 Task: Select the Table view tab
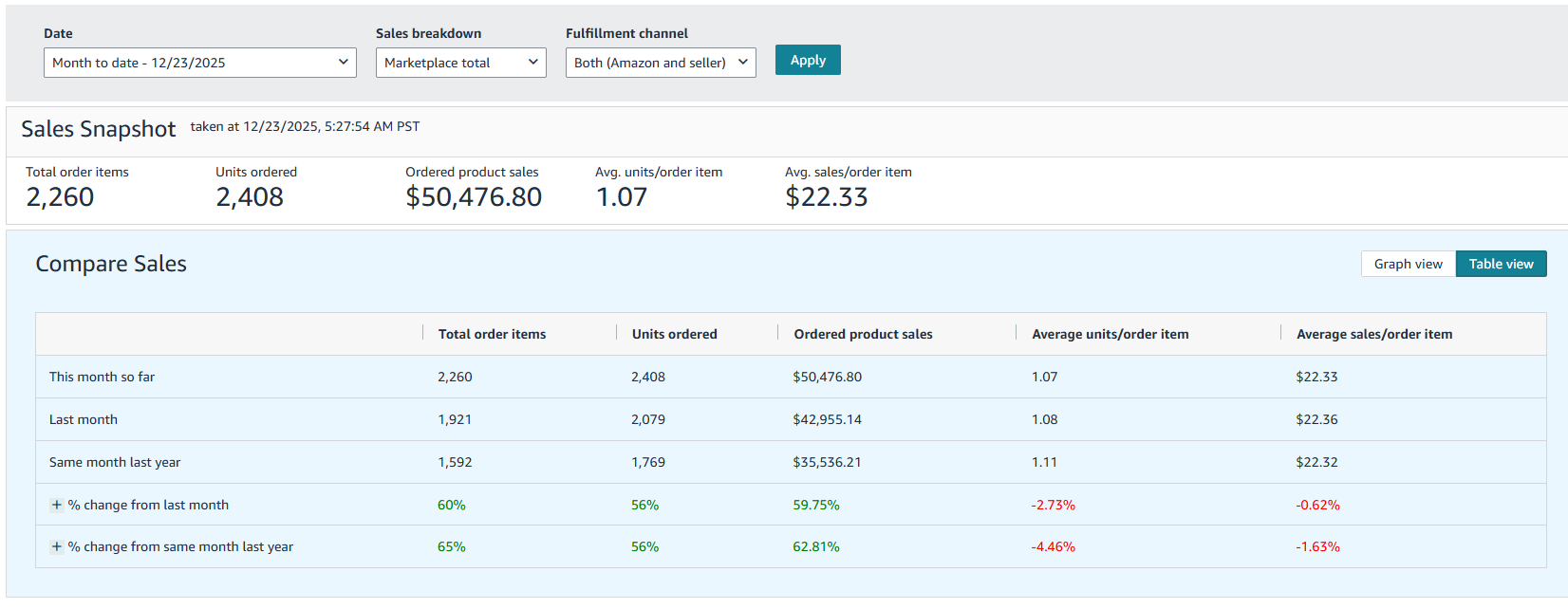click(x=1501, y=264)
